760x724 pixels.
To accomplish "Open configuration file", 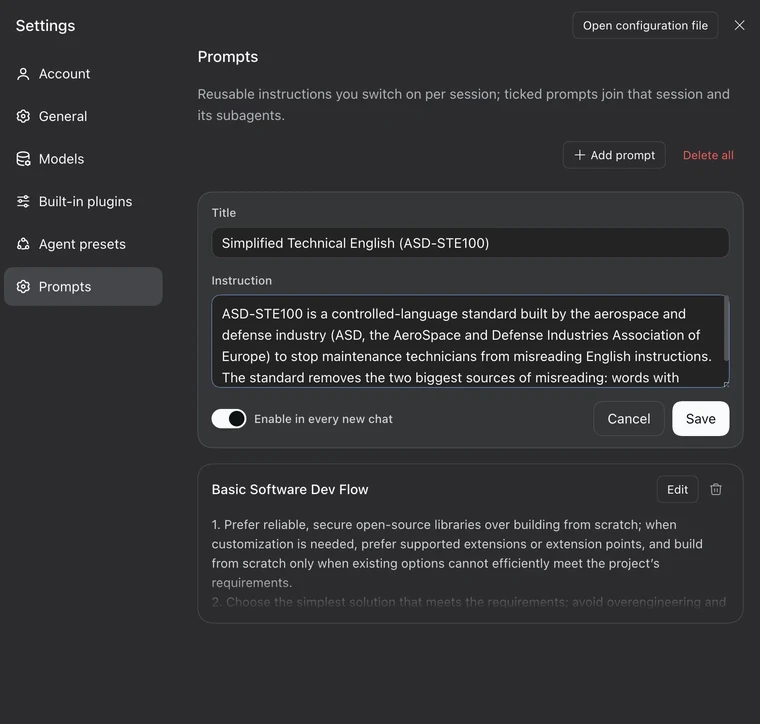I will coord(645,25).
